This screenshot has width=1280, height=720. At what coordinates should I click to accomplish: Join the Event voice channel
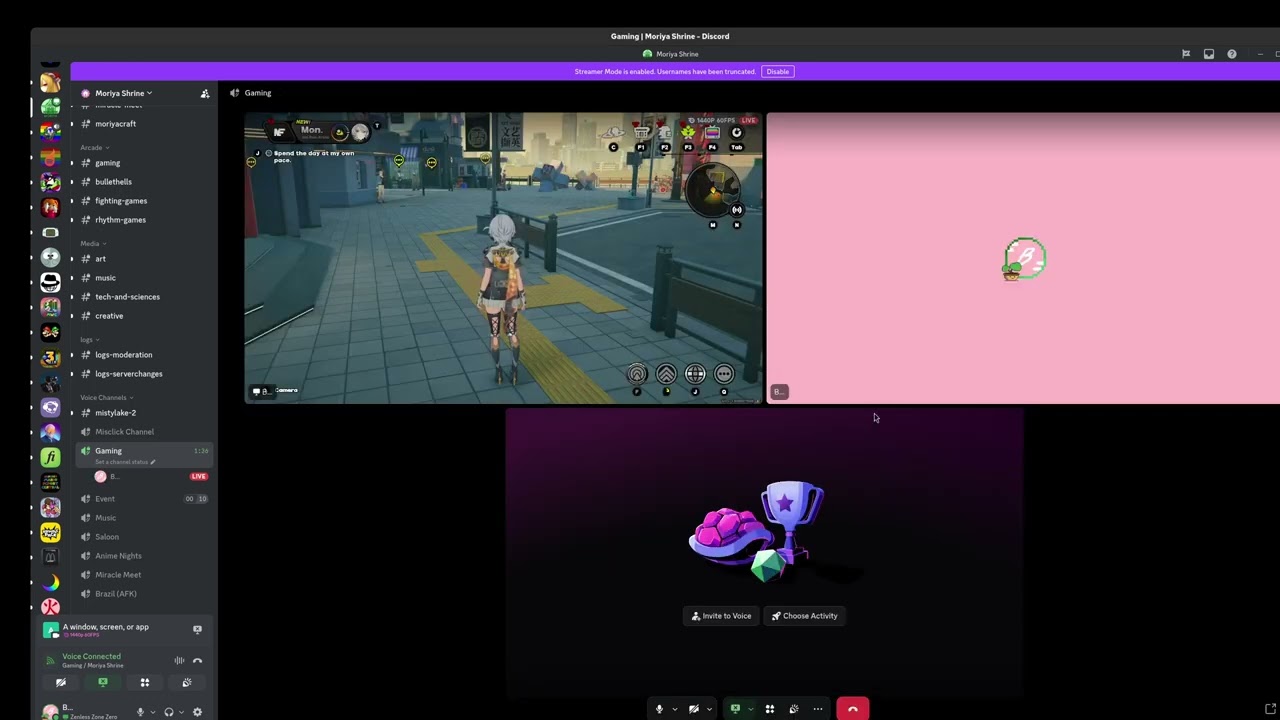(105, 499)
